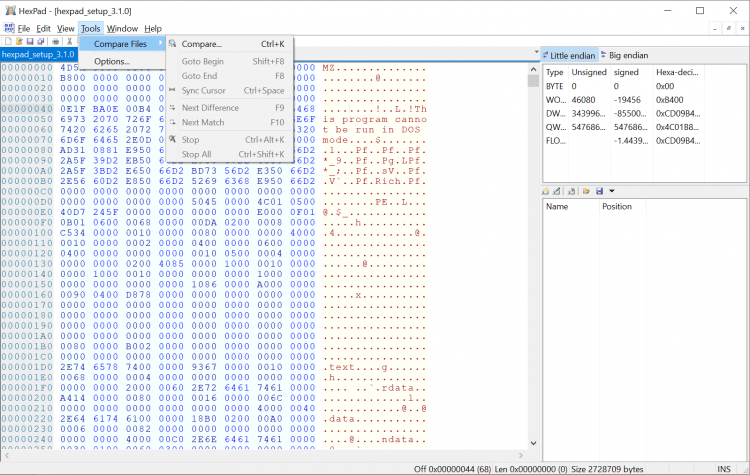Expand the bookmarks toolbar dropdown arrow
This screenshot has width=750, height=475.
pyautogui.click(x=611, y=191)
